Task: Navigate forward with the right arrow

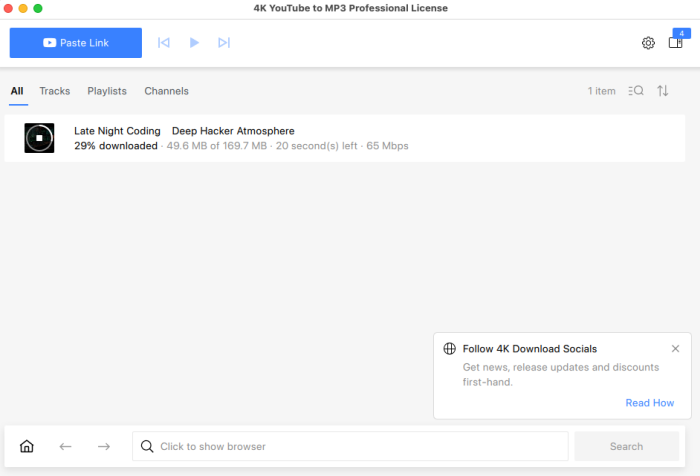Action: pos(104,446)
